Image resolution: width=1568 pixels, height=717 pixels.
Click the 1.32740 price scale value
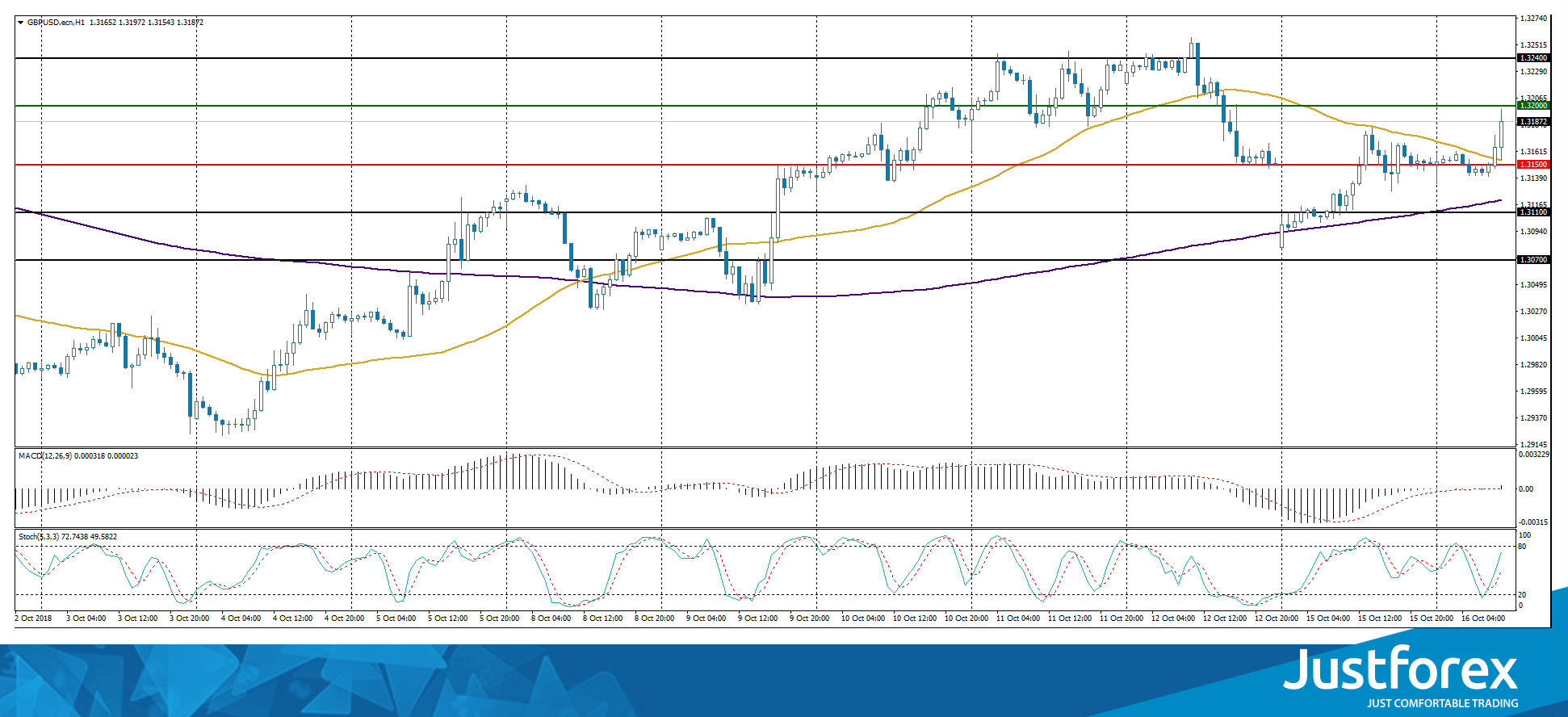click(x=1533, y=19)
